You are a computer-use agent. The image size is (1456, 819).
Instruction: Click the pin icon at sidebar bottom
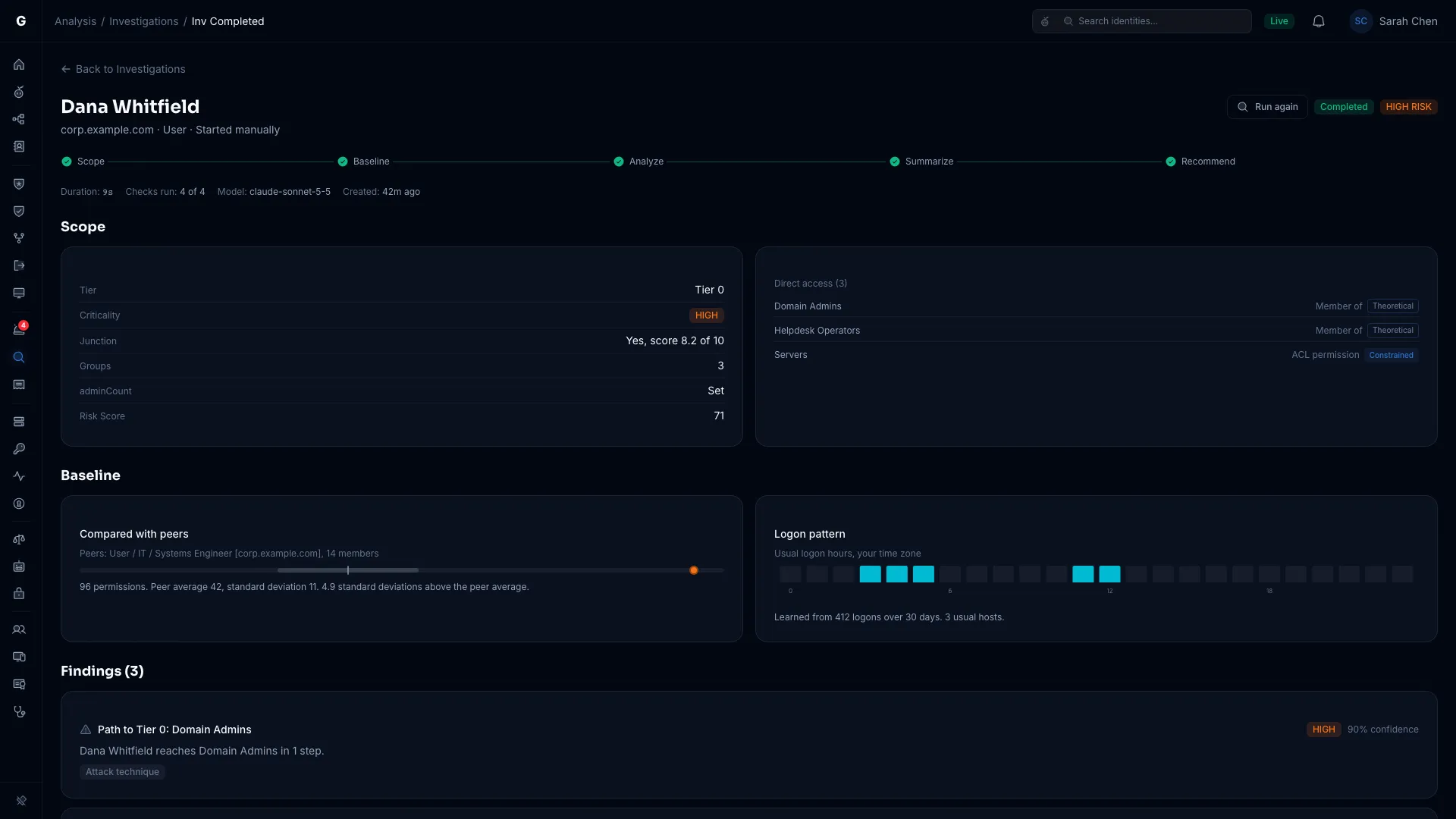[21, 800]
